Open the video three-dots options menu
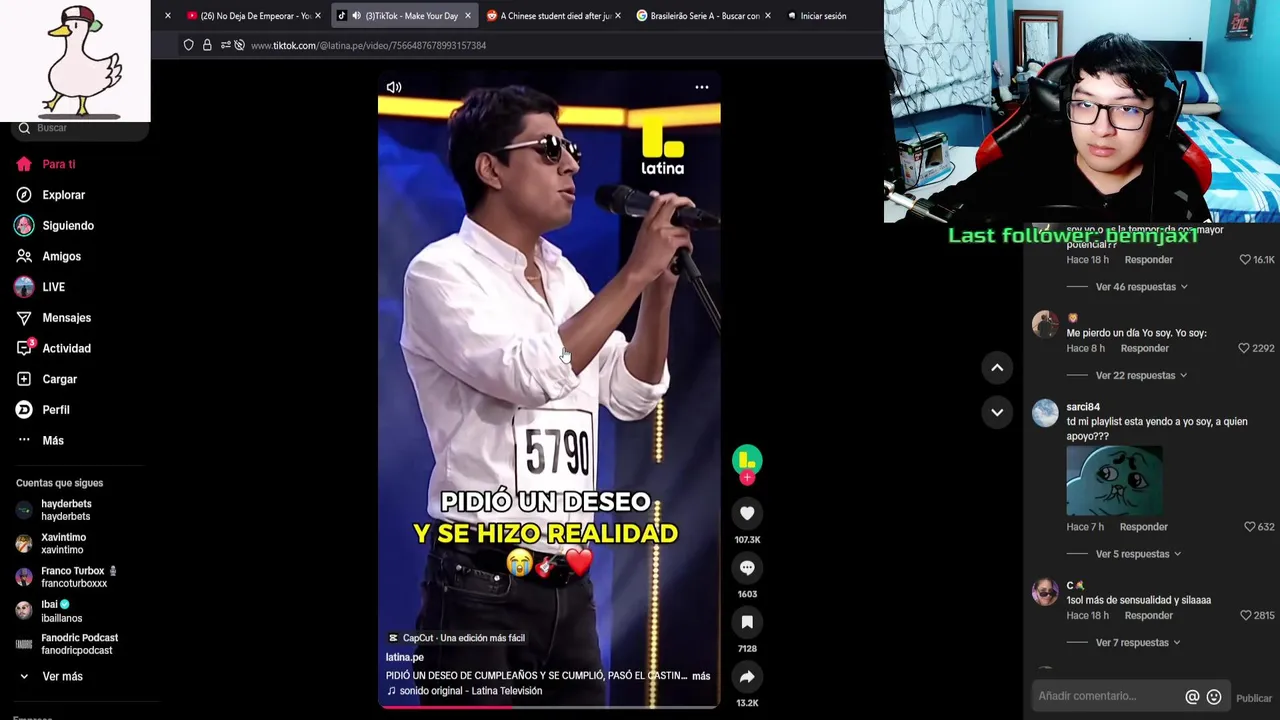The width and height of the screenshot is (1280, 720). pyautogui.click(x=702, y=87)
